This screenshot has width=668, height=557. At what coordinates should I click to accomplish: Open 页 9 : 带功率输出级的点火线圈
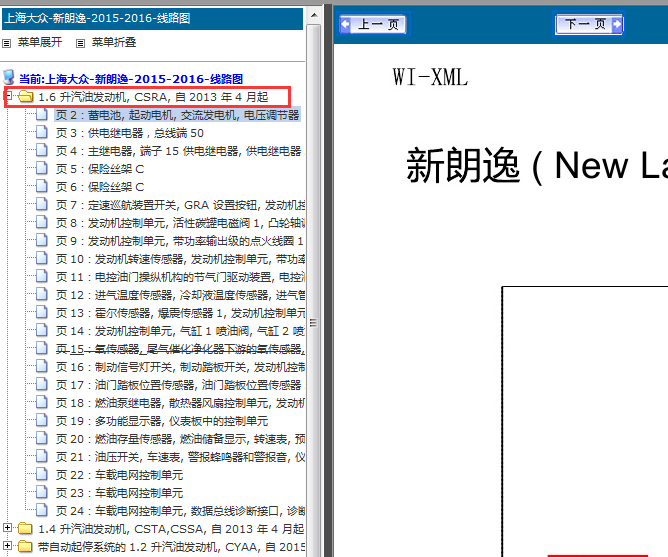(x=179, y=241)
